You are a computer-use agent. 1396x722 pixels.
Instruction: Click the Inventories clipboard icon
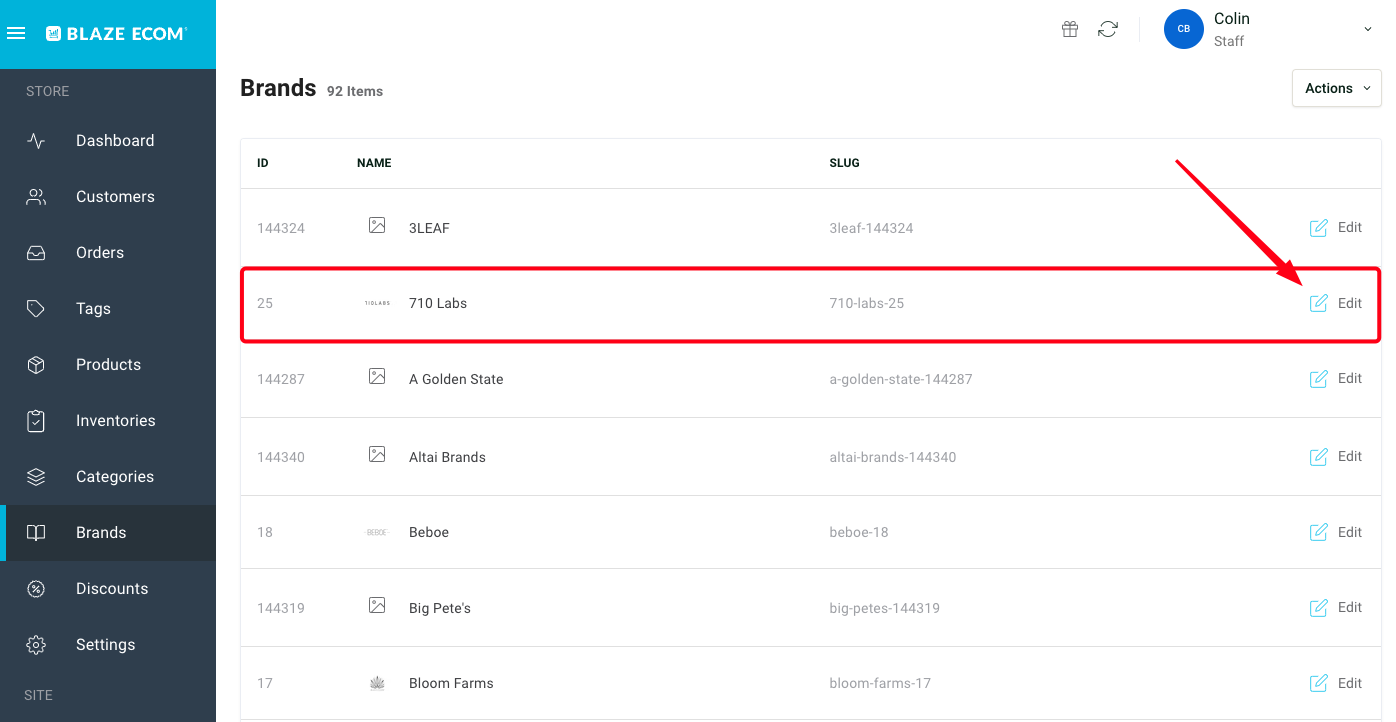pyautogui.click(x=36, y=421)
